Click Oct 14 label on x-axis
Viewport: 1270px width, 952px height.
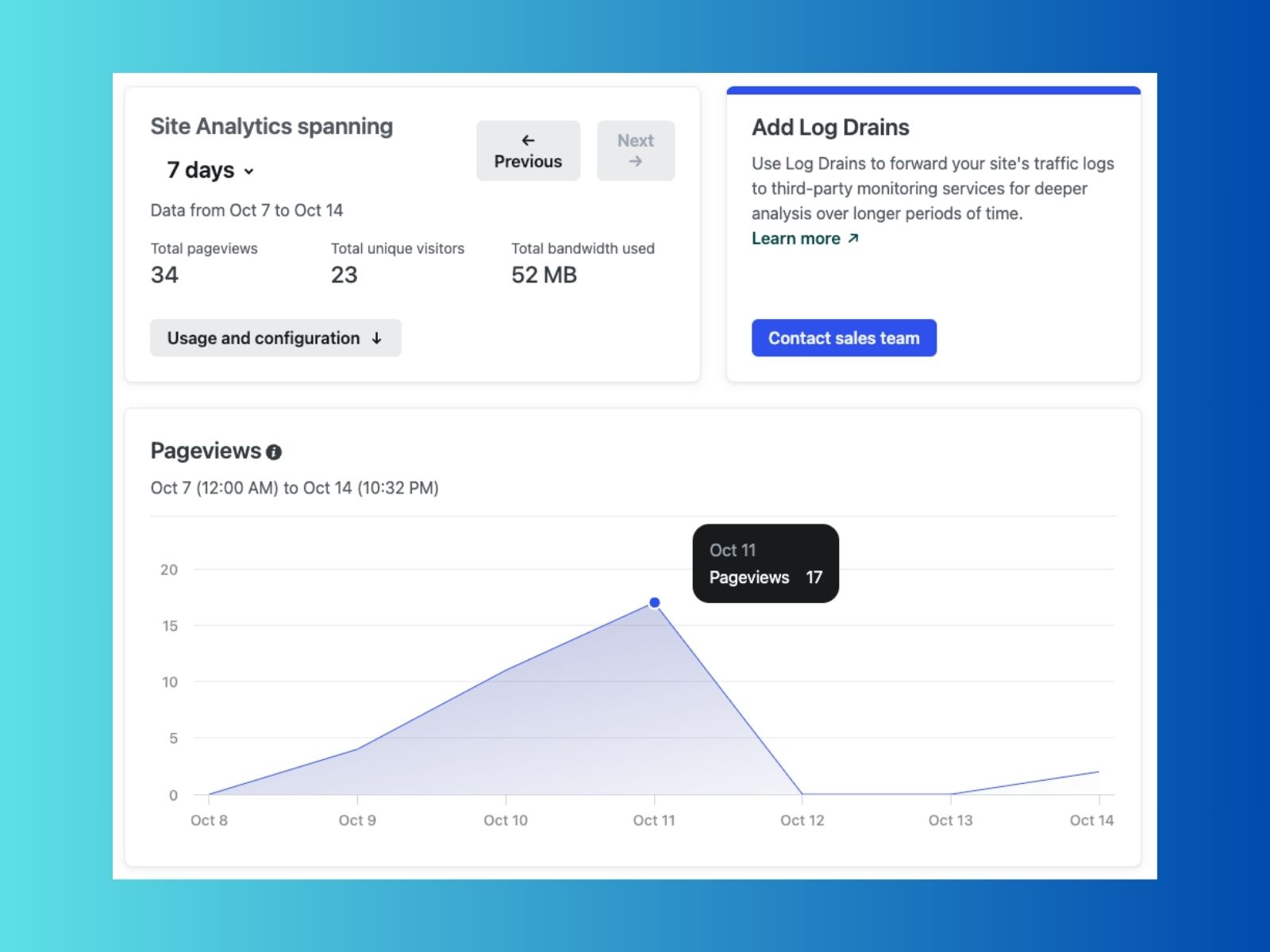1092,820
